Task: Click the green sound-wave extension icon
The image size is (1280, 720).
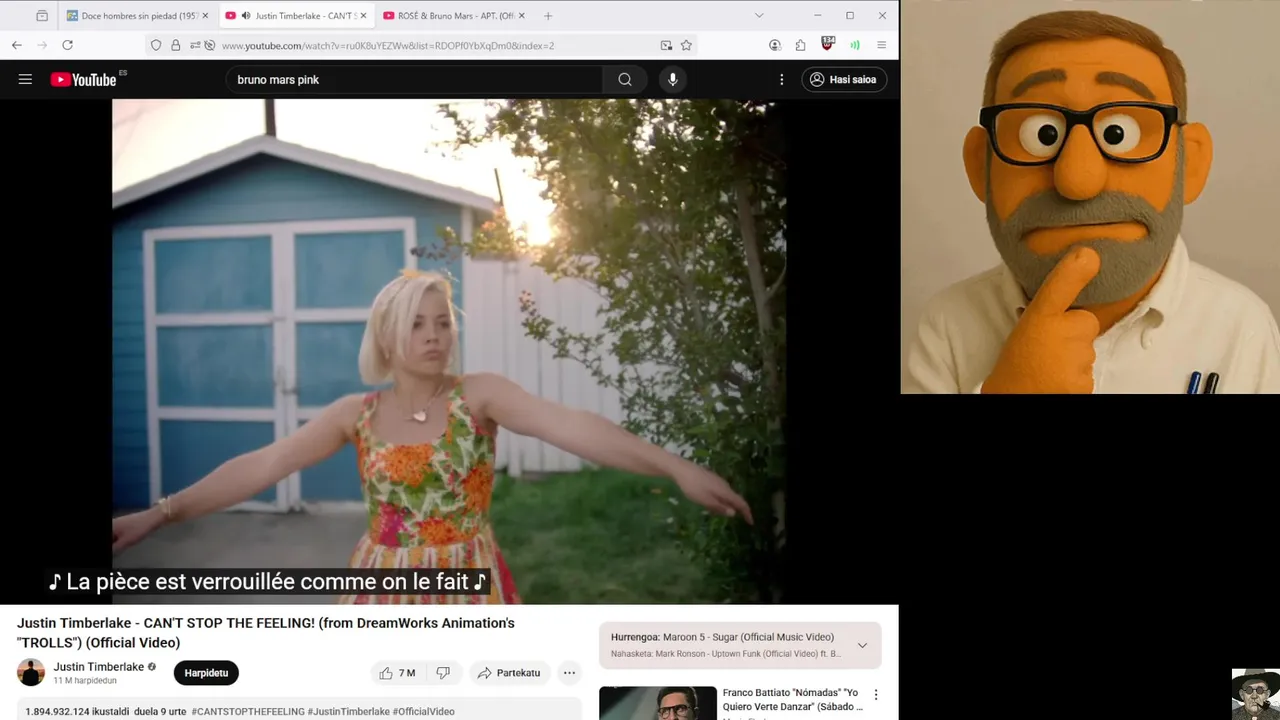Action: point(855,45)
